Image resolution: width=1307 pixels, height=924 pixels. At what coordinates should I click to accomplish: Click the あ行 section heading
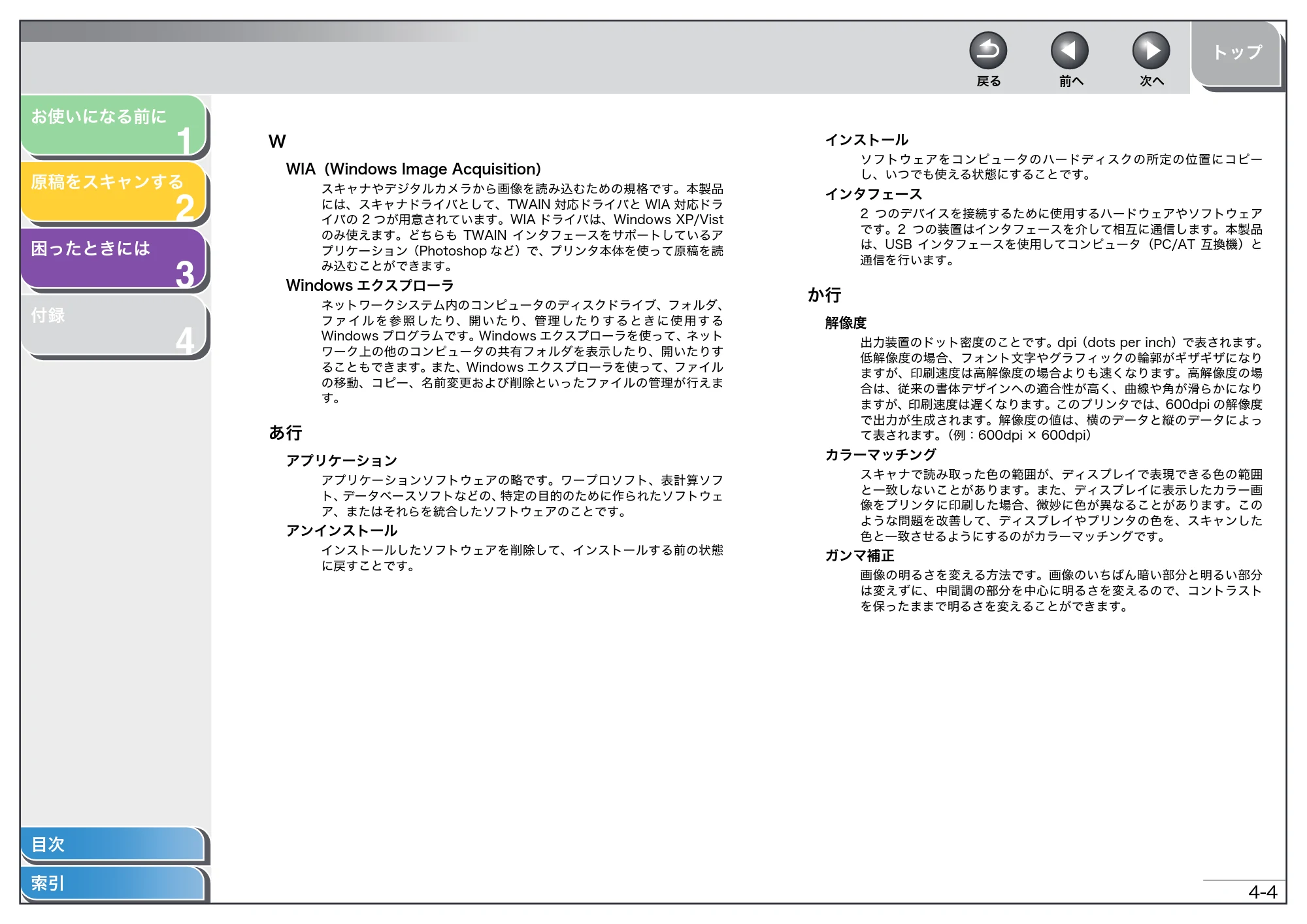(286, 433)
